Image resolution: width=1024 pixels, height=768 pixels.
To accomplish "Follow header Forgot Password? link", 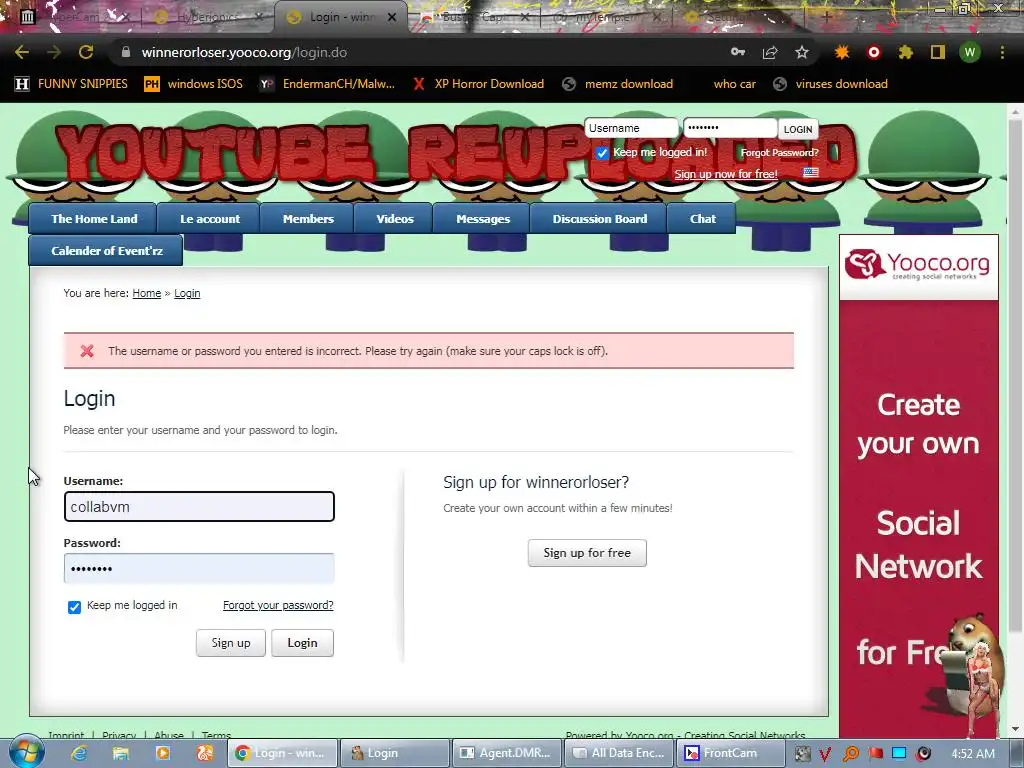I will click(779, 152).
